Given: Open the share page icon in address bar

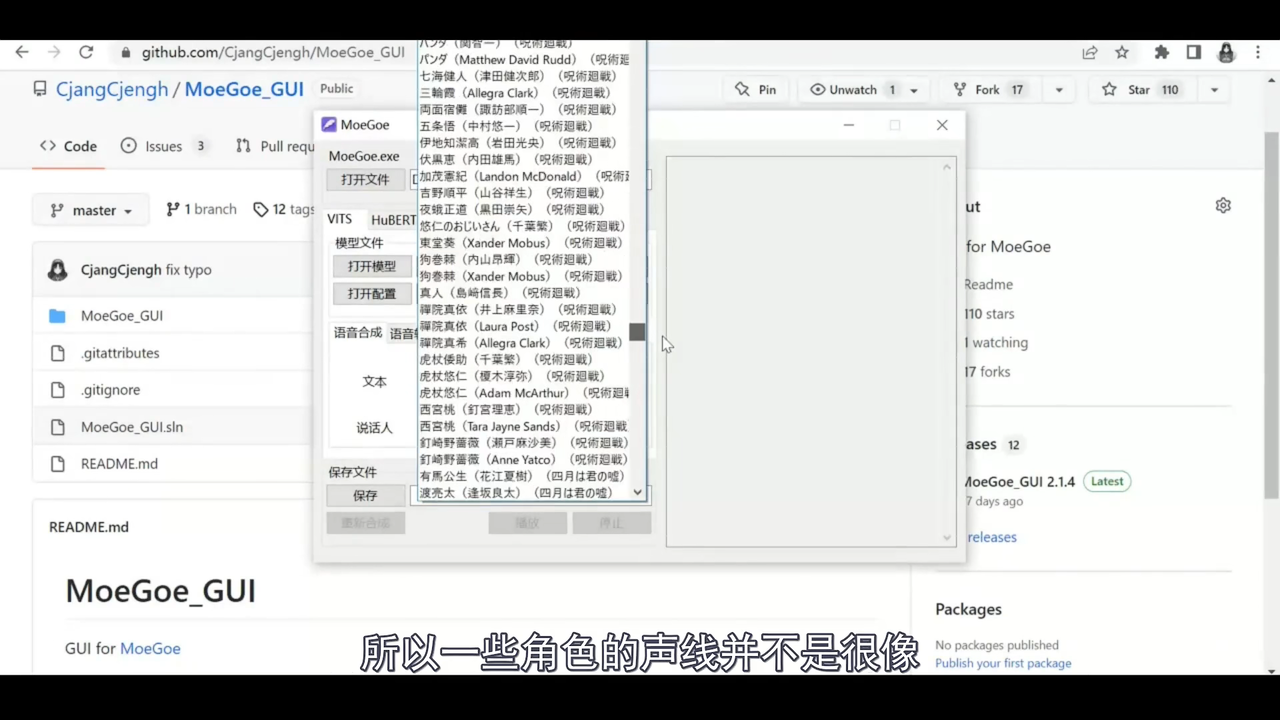Looking at the screenshot, I should (x=1090, y=53).
